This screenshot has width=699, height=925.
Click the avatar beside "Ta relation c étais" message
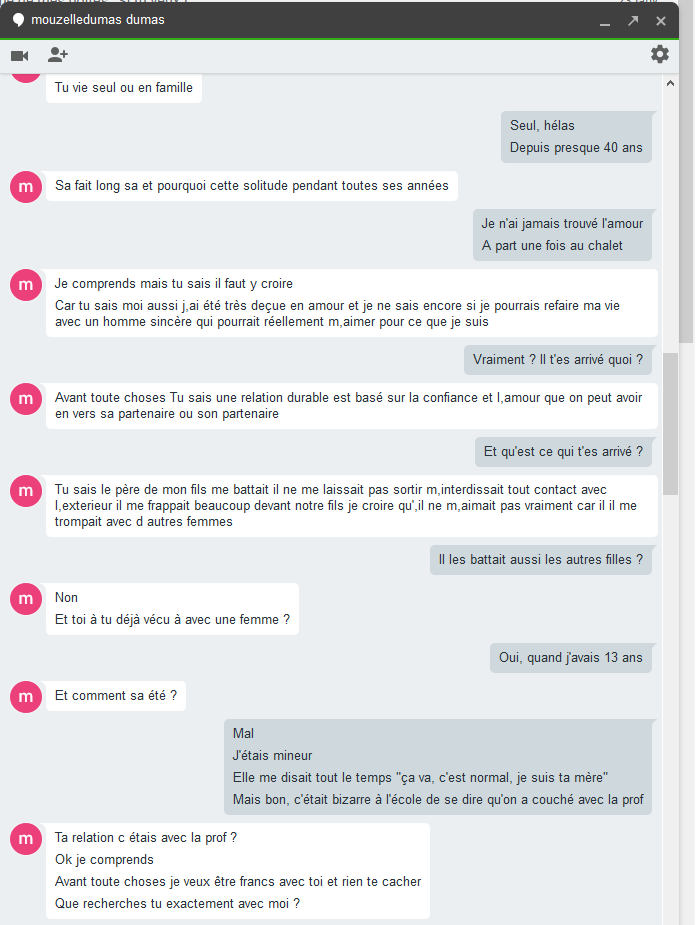[x=26, y=839]
